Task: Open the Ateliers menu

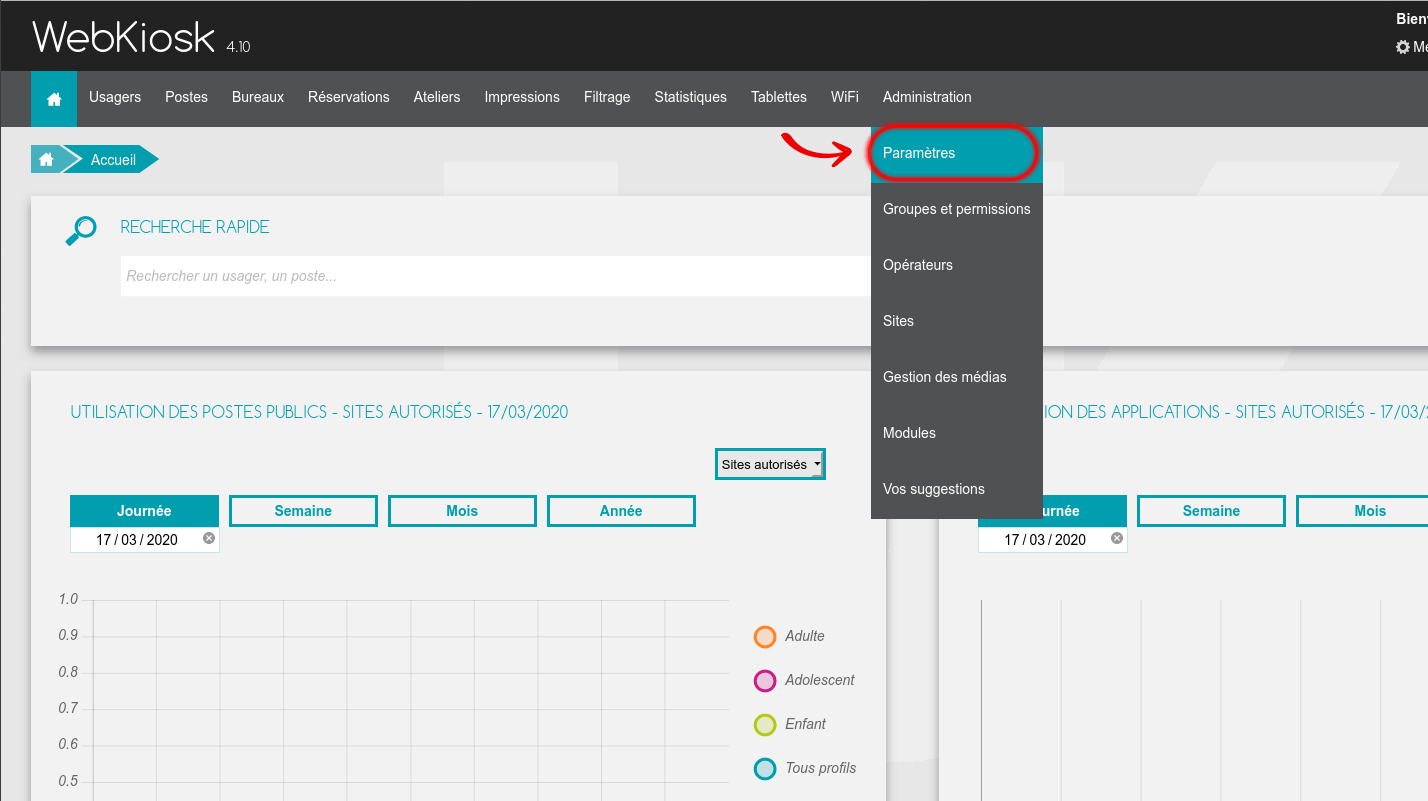Action: (437, 98)
